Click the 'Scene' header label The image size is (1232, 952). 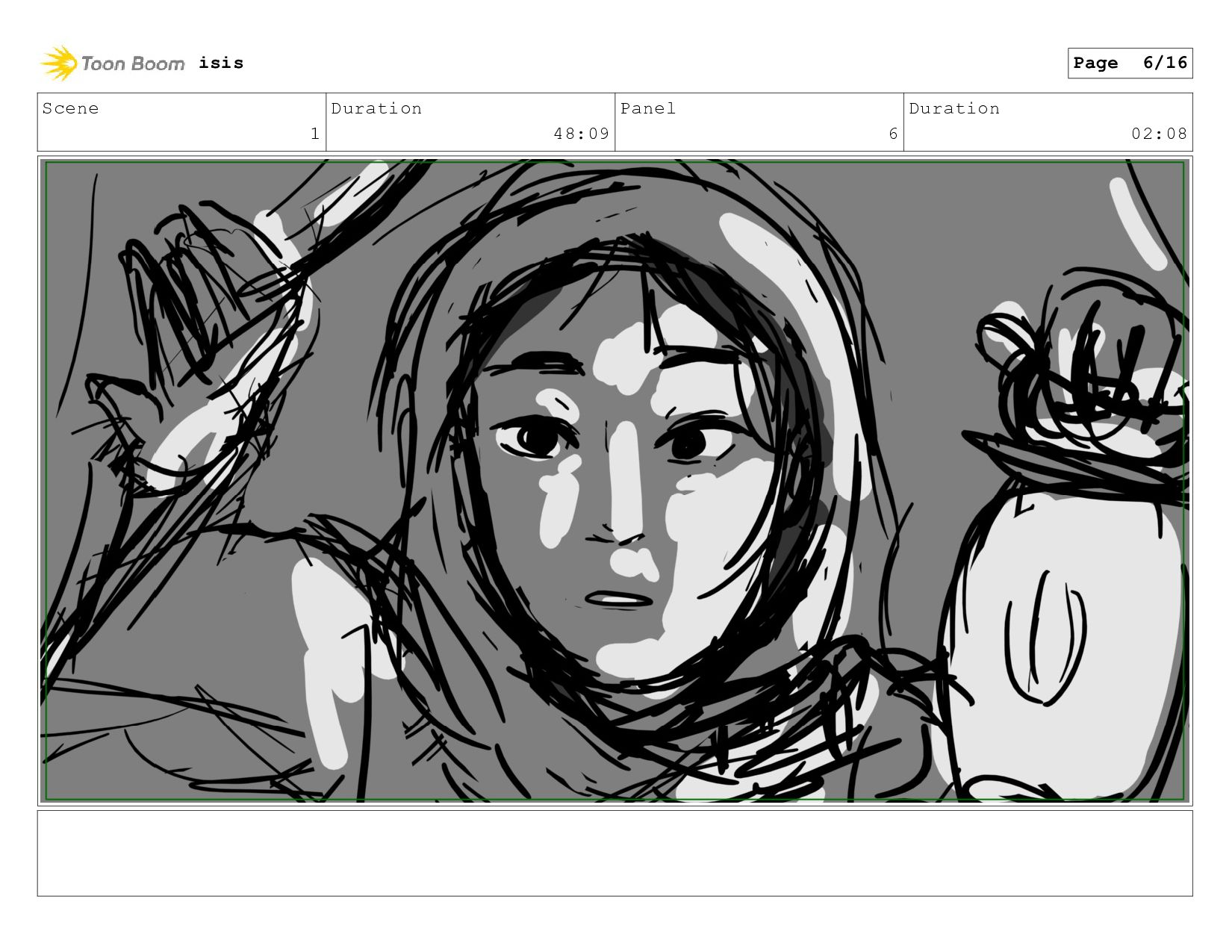[70, 108]
